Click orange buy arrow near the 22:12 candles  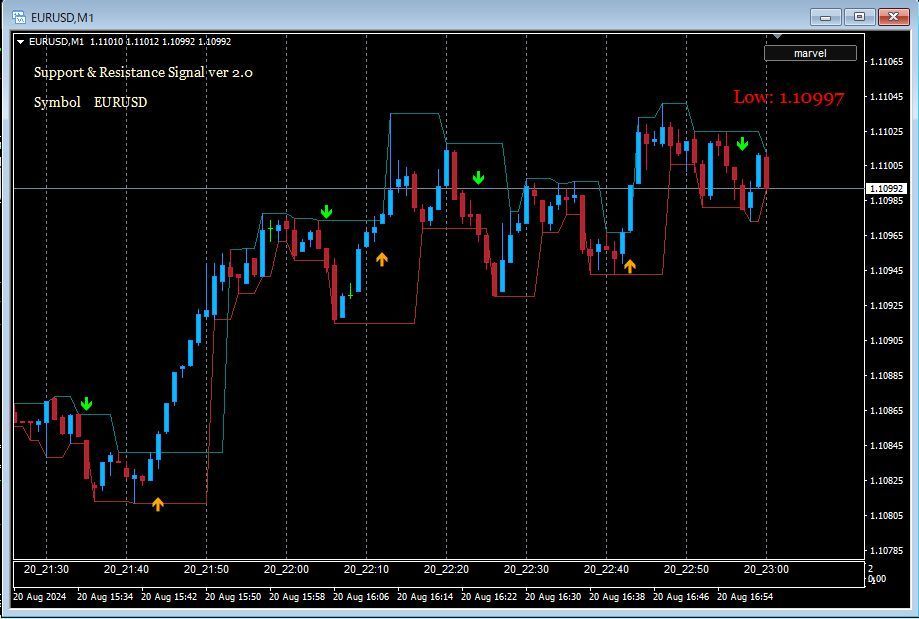pyautogui.click(x=381, y=259)
